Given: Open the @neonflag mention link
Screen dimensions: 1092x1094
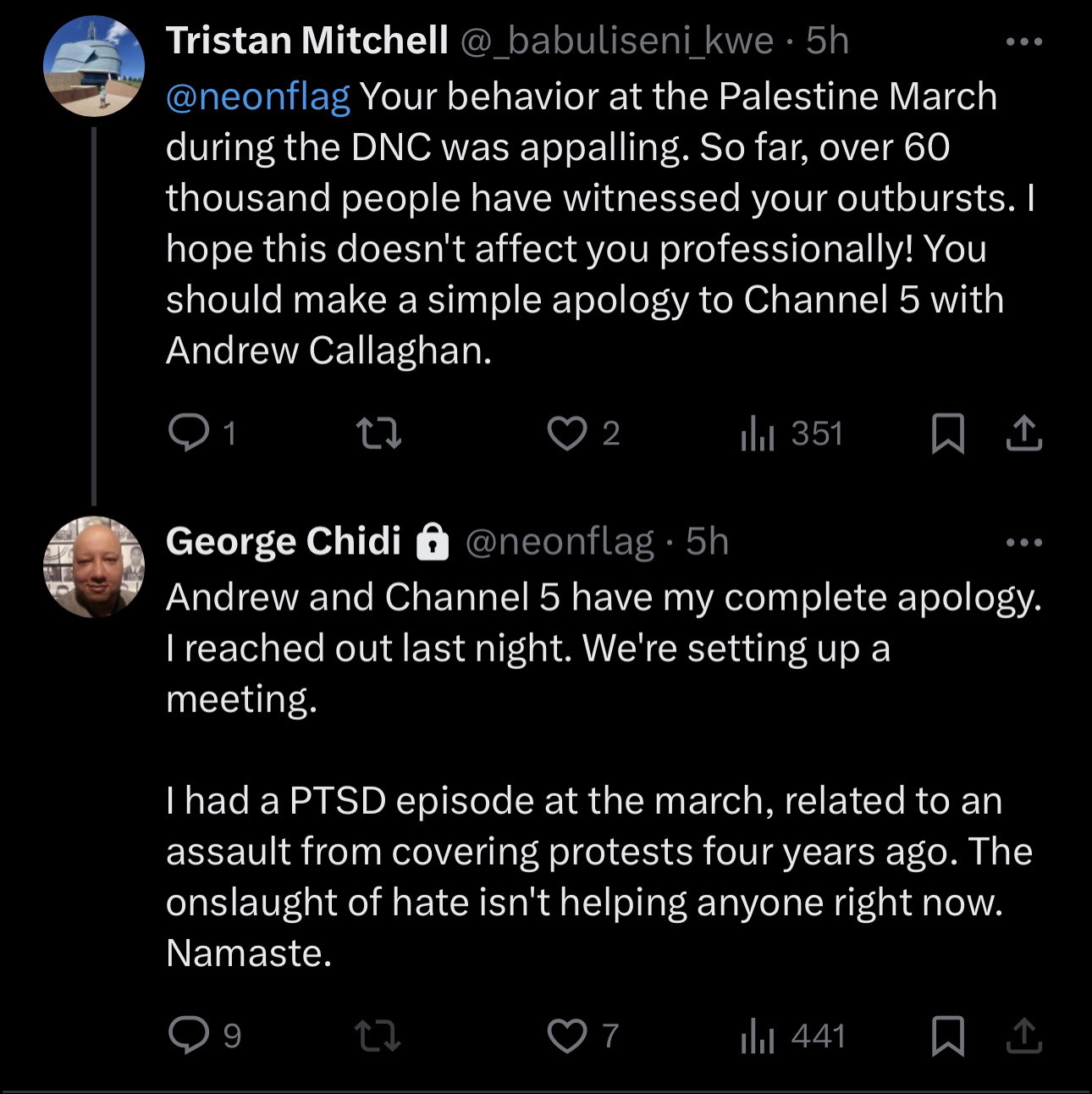Looking at the screenshot, I should tap(257, 97).
